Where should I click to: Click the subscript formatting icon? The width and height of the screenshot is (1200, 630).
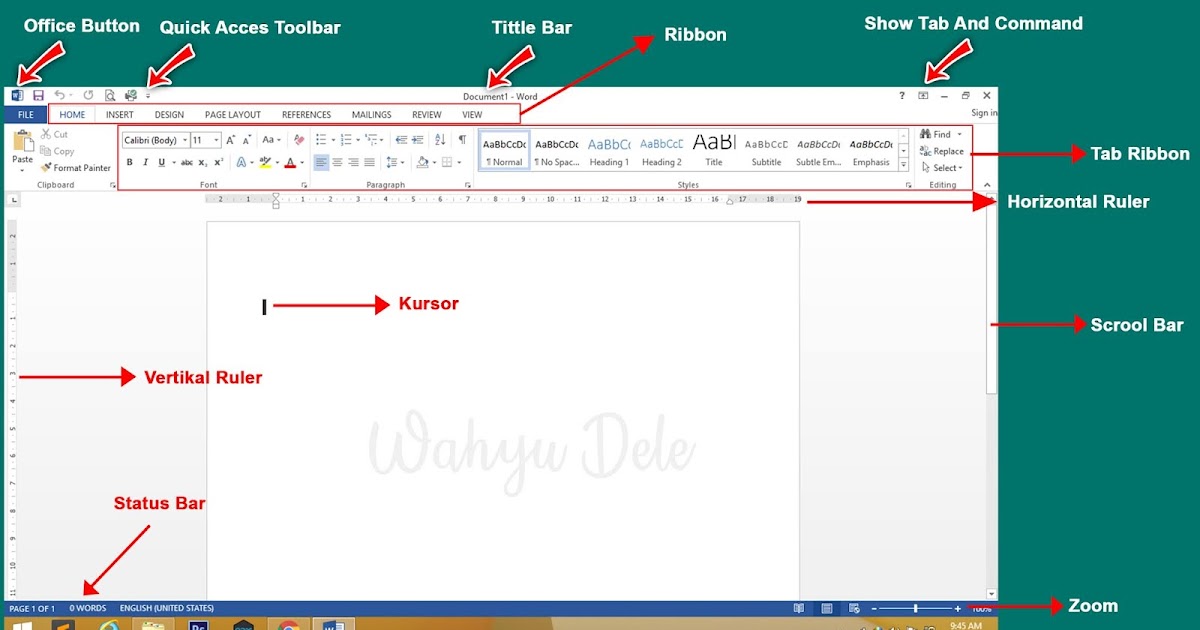(x=202, y=161)
